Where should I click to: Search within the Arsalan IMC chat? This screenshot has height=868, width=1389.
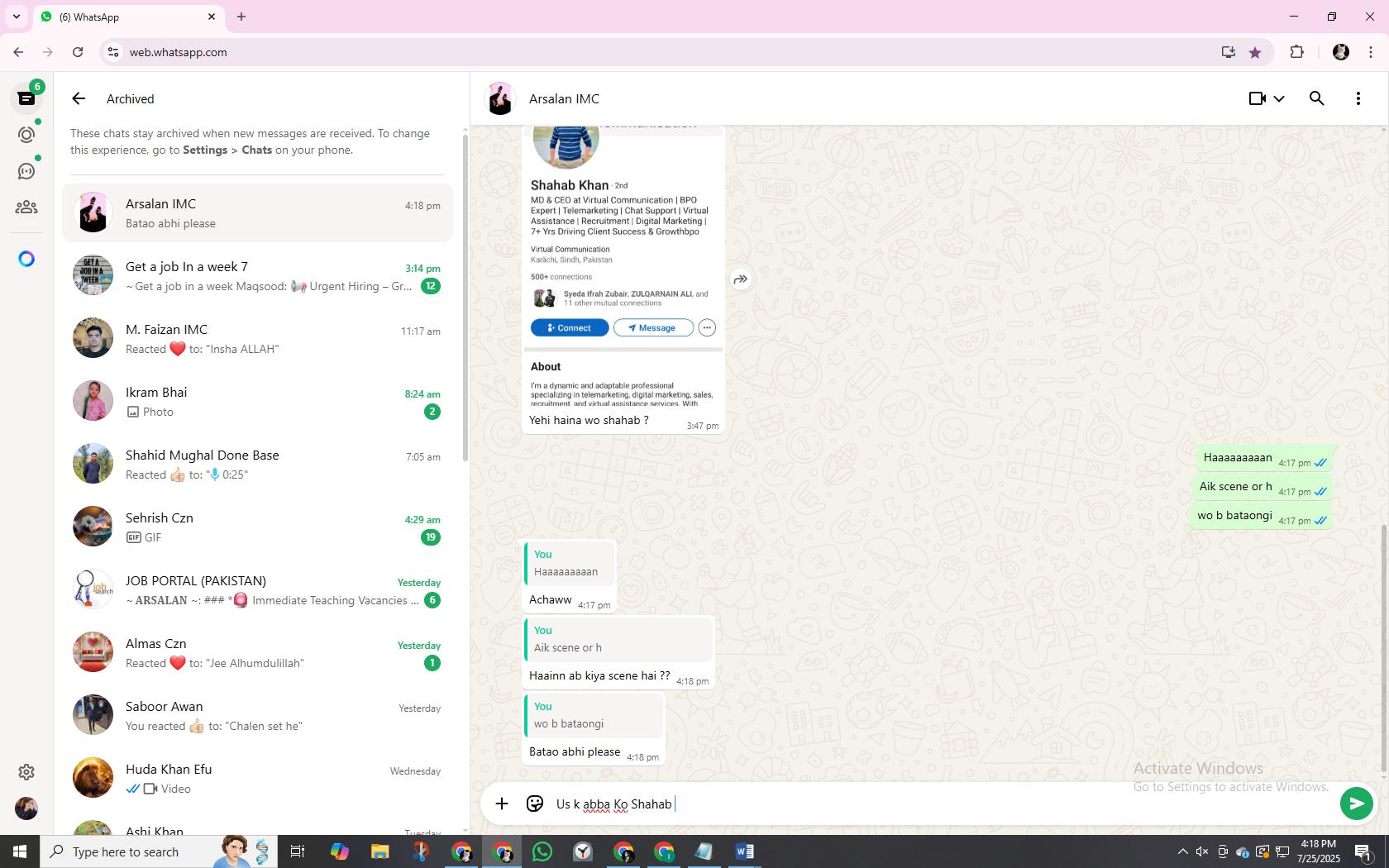1317,98
